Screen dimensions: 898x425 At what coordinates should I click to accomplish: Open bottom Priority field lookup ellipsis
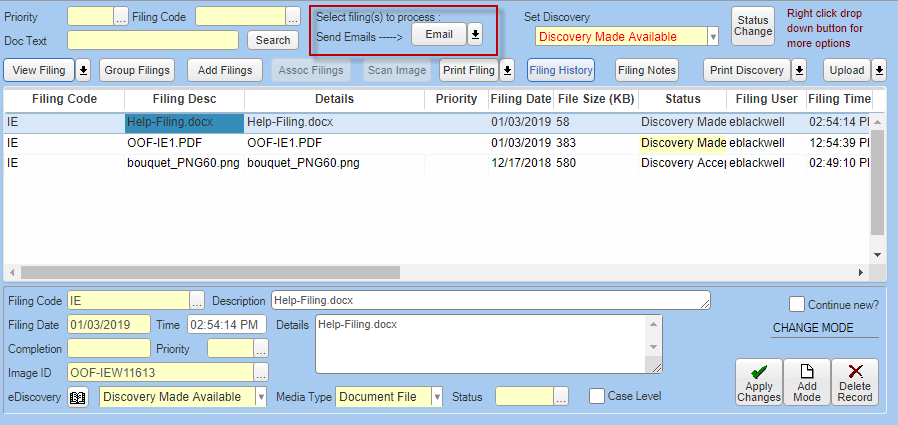point(261,348)
